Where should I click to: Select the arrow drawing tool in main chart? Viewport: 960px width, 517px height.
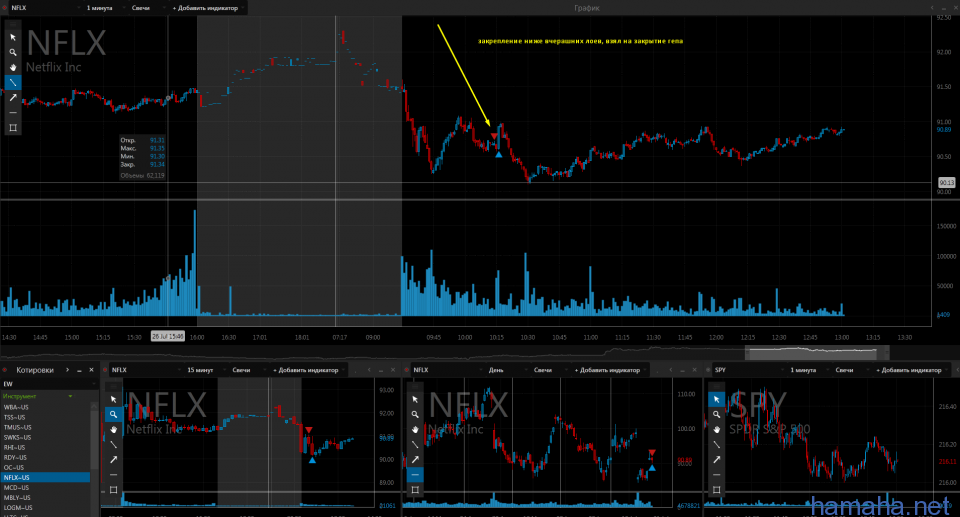pyautogui.click(x=13, y=97)
